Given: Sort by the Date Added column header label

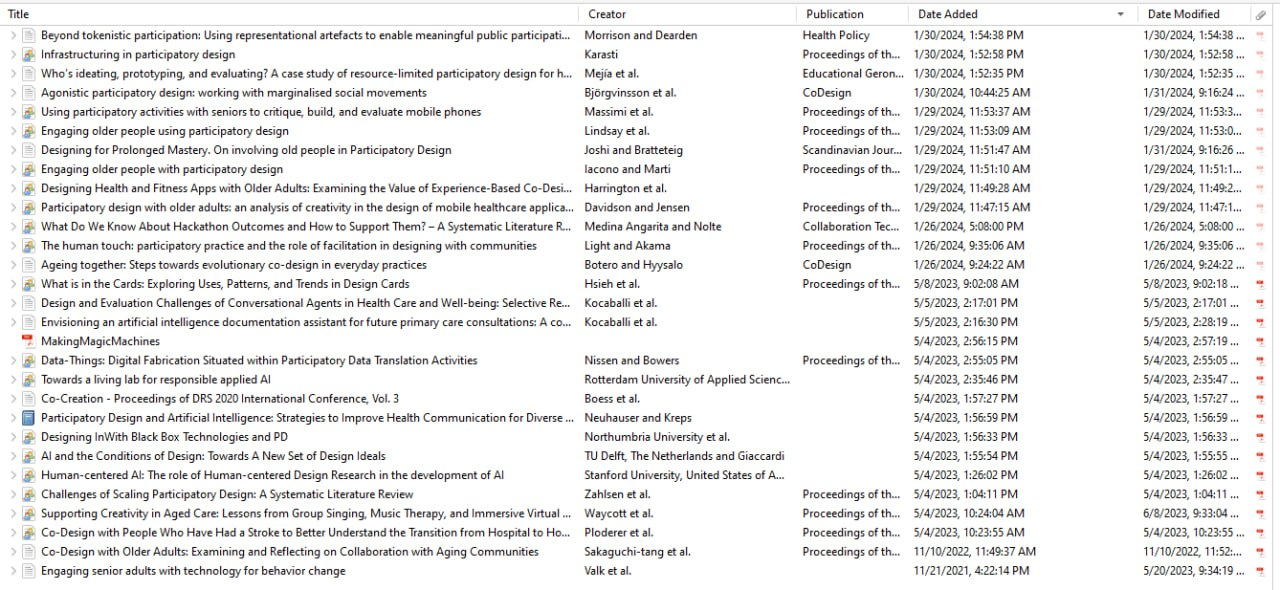Looking at the screenshot, I should click(x=948, y=14).
